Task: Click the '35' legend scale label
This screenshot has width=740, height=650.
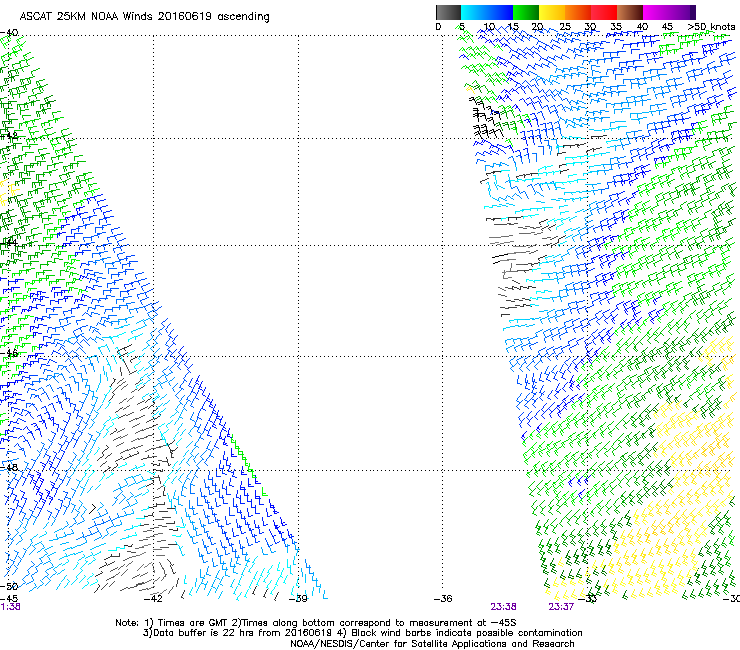Action: (x=616, y=27)
